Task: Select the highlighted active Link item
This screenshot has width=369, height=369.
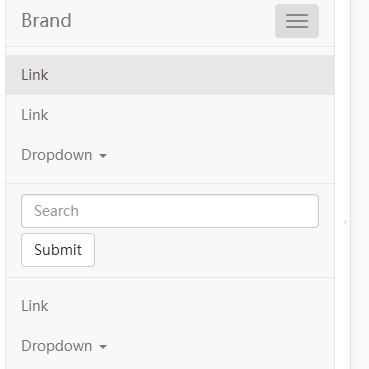Action: [170, 75]
